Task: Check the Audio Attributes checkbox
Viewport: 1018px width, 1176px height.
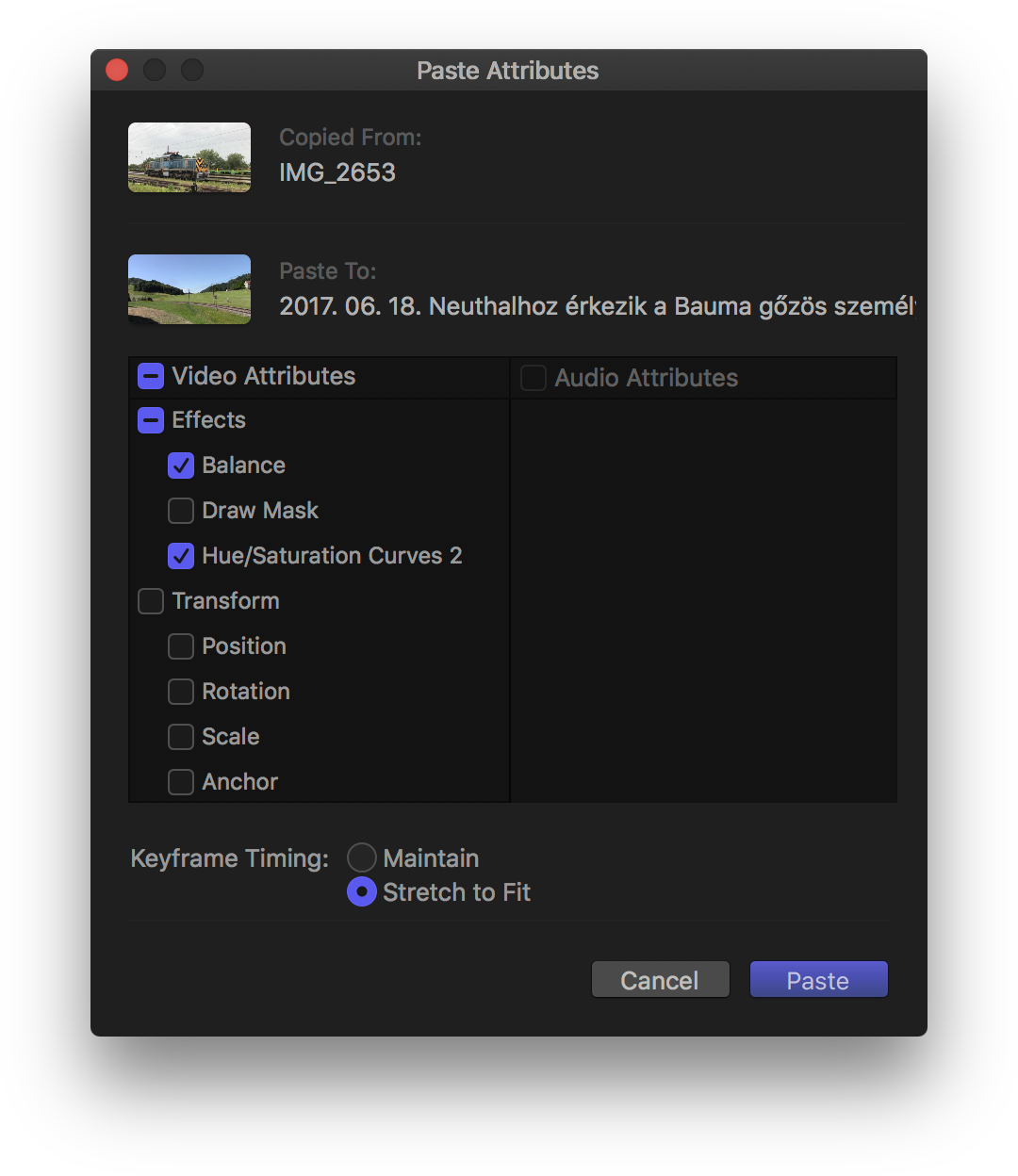Action: pyautogui.click(x=534, y=378)
